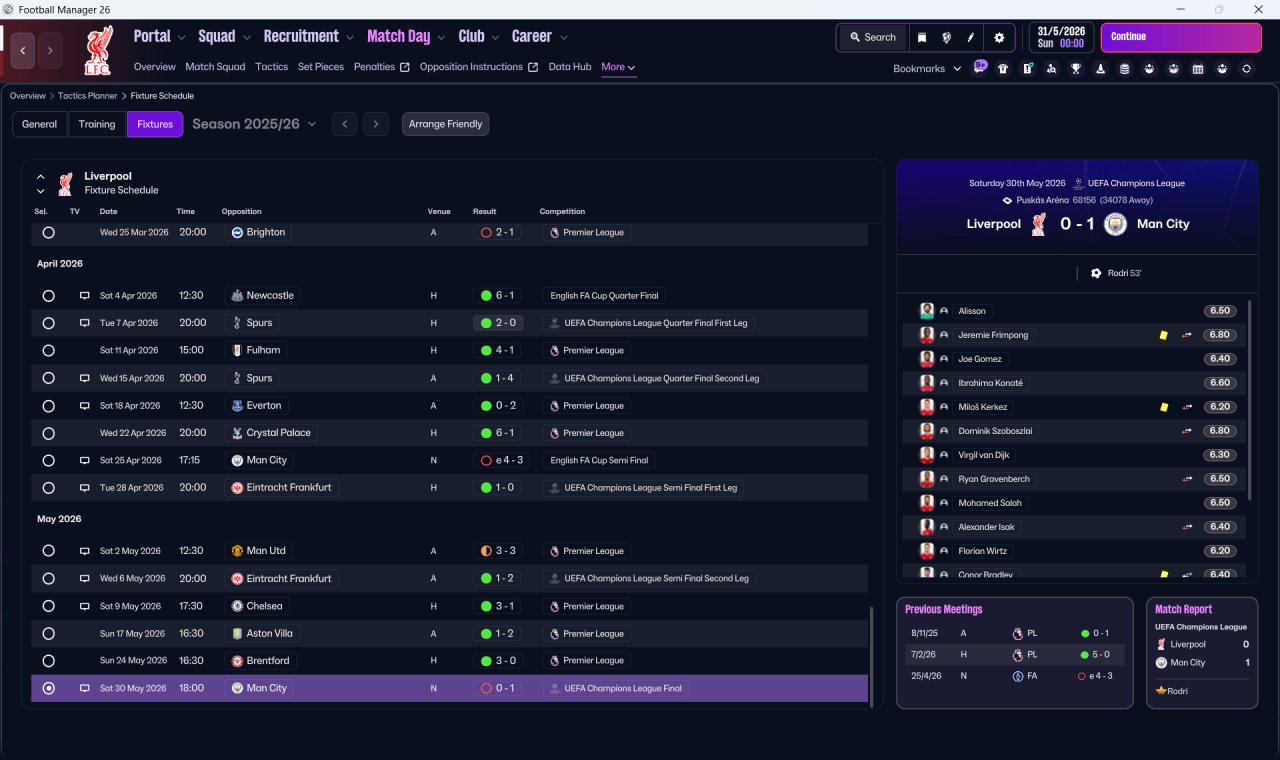
Task: Click TV icon on Man Utd row
Action: point(84,551)
